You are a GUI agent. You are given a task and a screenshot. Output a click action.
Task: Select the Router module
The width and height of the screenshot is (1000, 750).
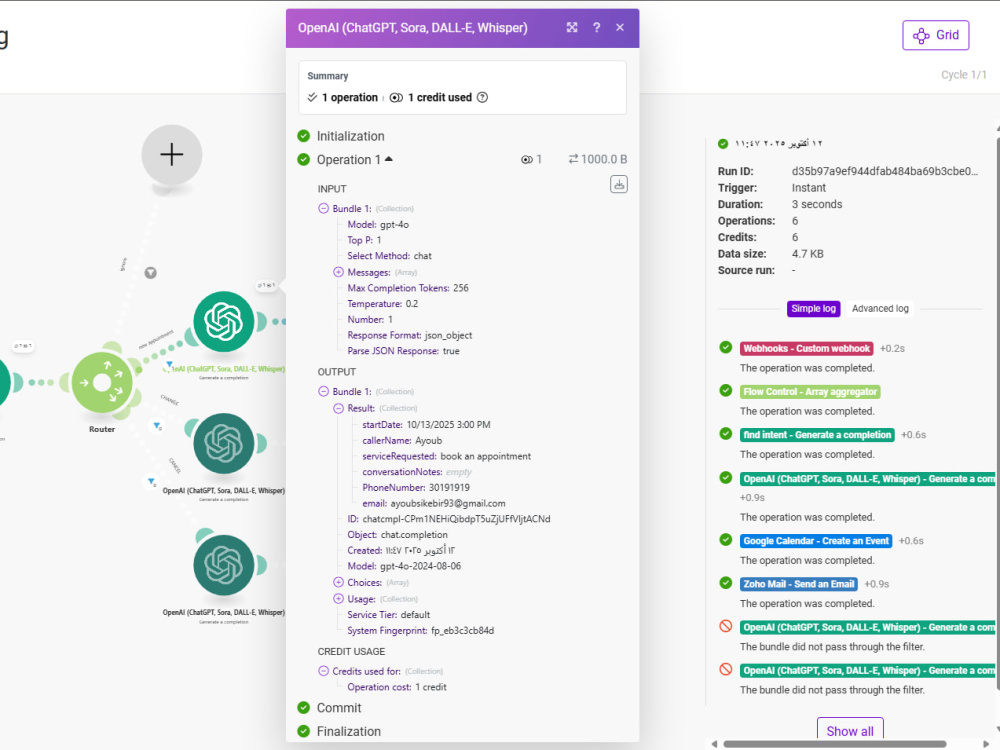click(102, 383)
